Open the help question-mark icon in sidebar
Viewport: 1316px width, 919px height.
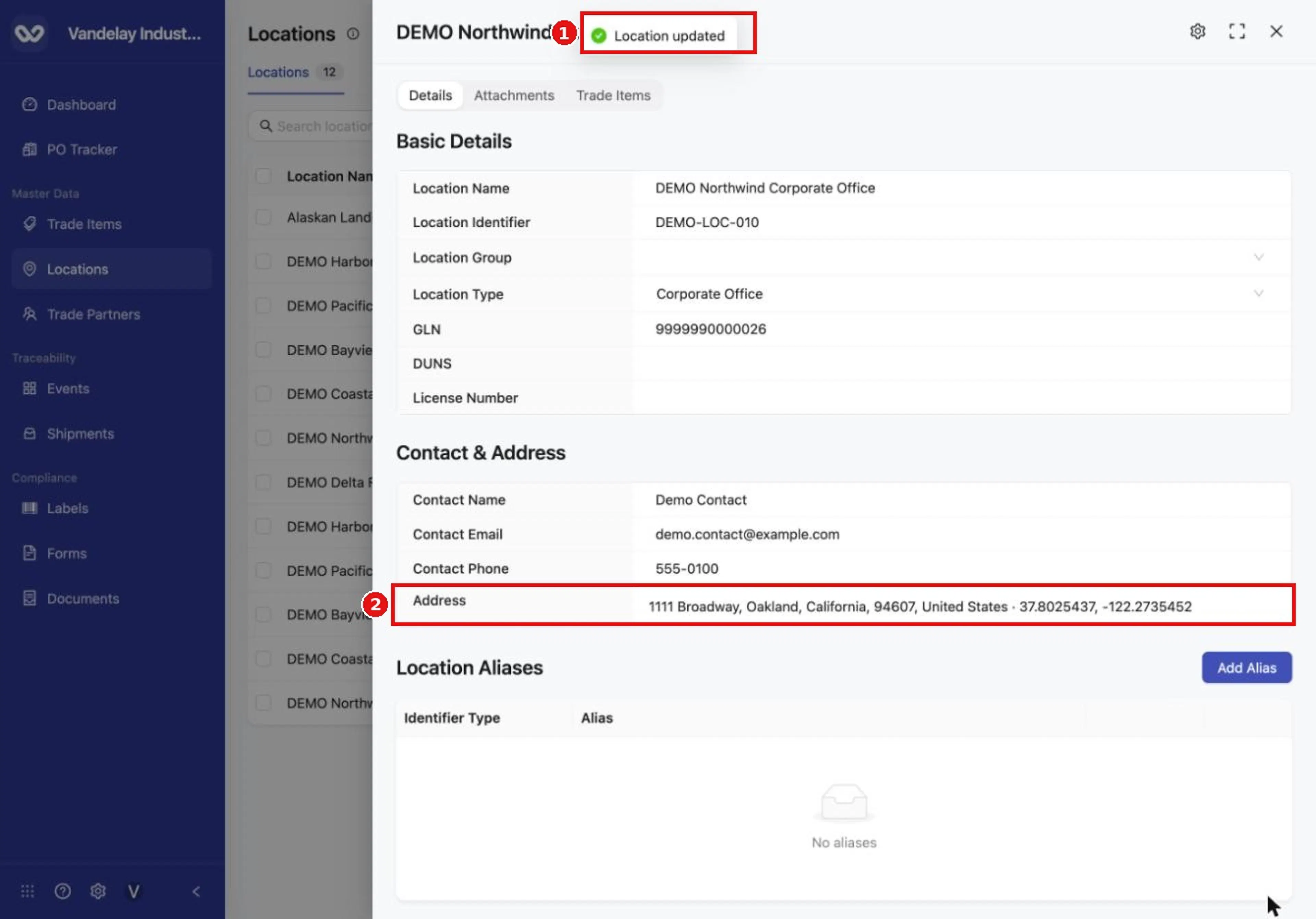62,892
